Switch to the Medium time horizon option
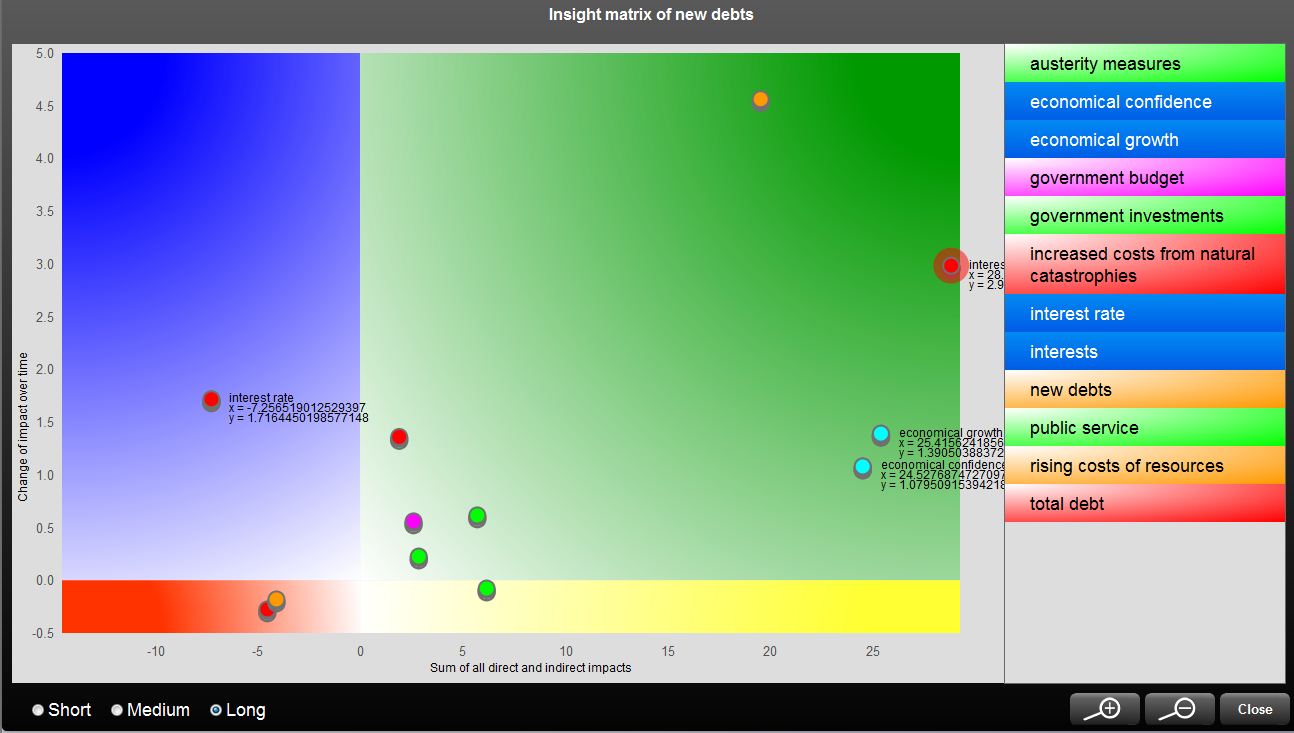The height and width of the screenshot is (733, 1294). (117, 710)
